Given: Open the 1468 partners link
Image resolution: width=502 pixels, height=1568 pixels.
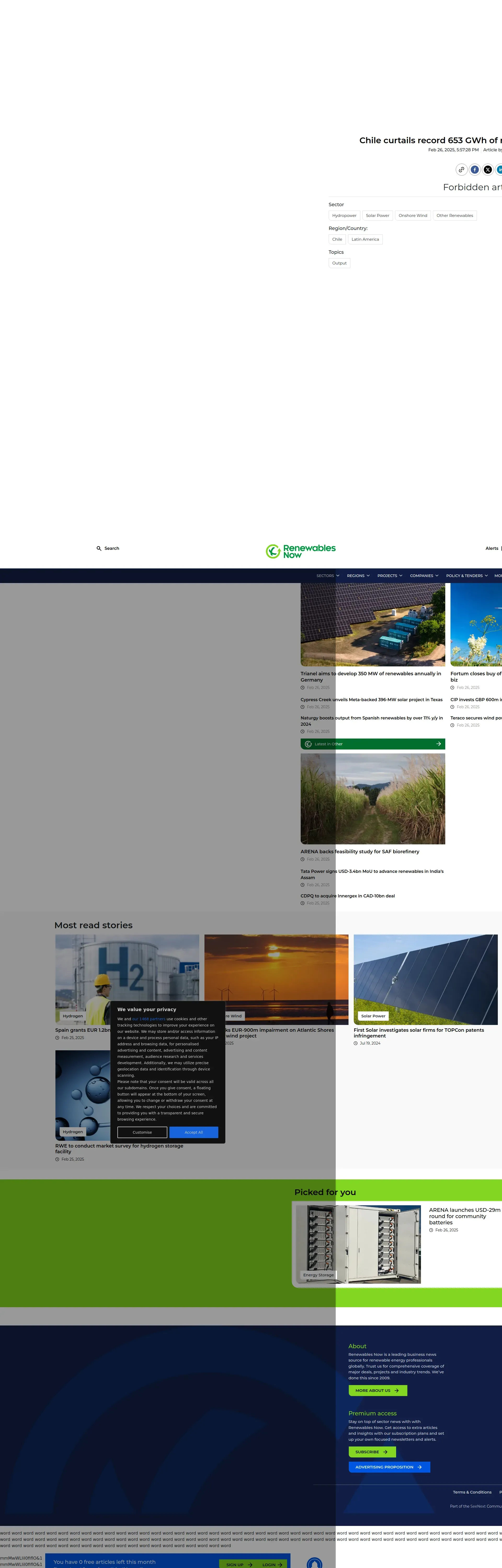Looking at the screenshot, I should (x=149, y=1019).
